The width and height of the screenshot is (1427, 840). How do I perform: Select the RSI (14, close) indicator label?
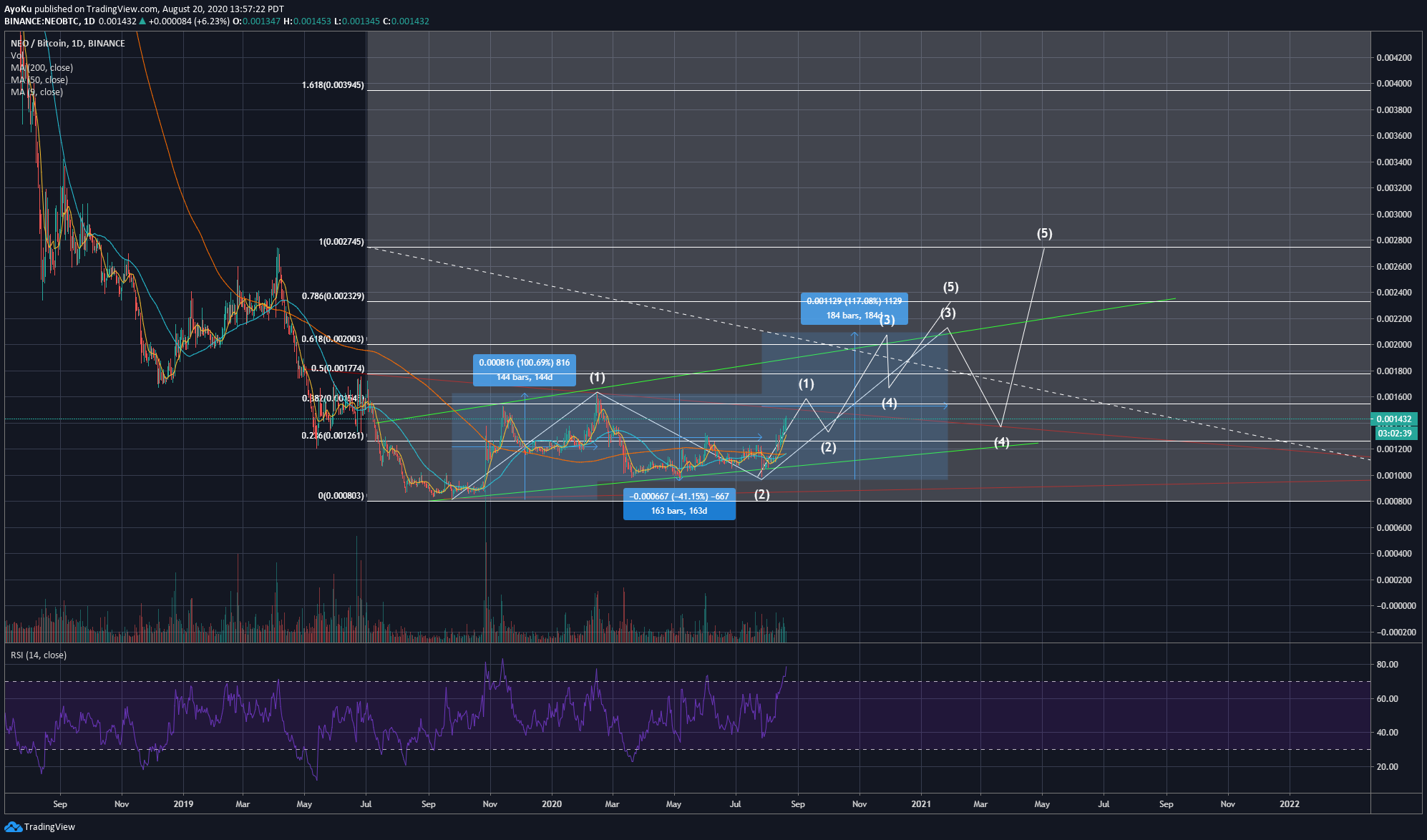pyautogui.click(x=39, y=655)
